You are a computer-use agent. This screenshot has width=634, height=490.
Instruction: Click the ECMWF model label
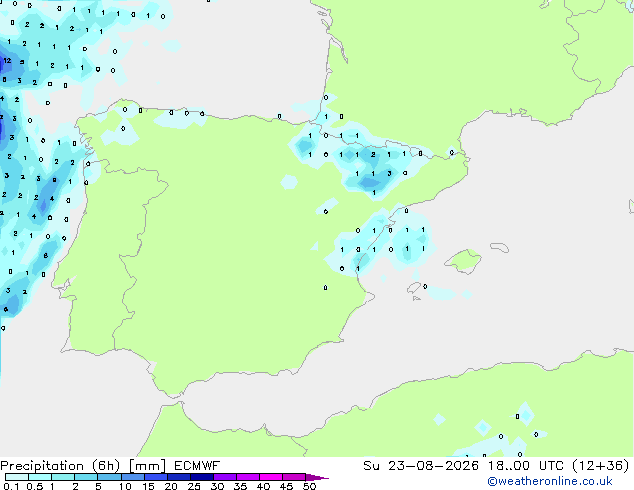pos(197,466)
